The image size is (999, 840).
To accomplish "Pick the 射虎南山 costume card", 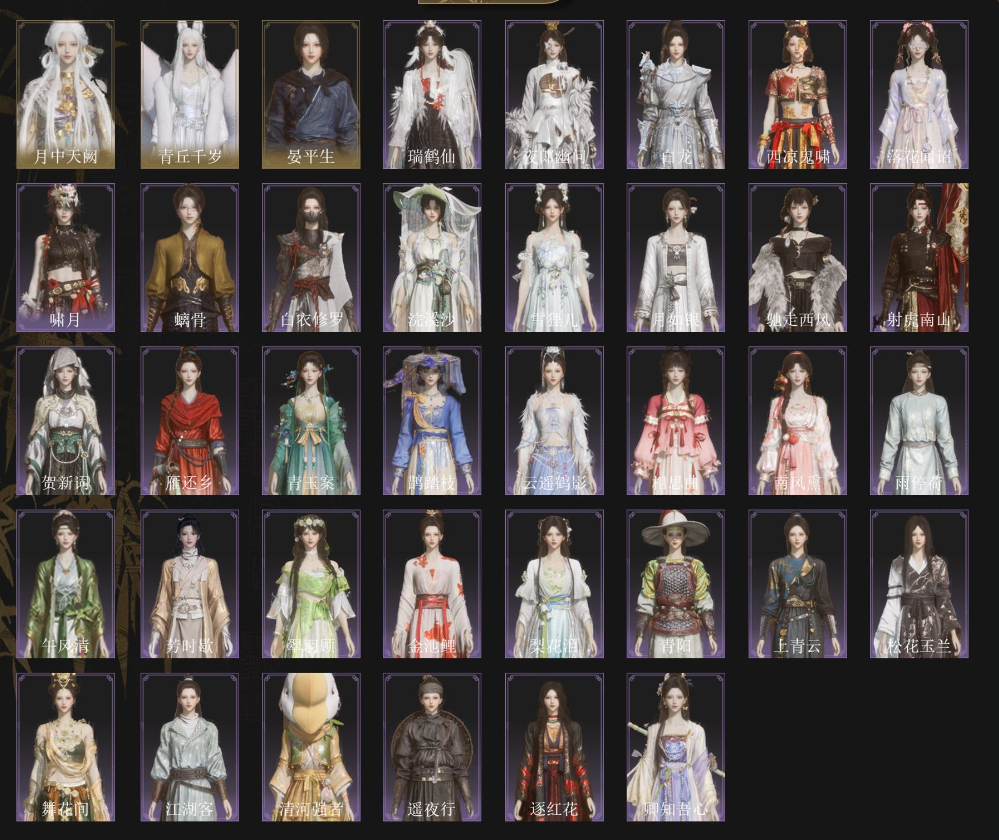I will tap(919, 258).
